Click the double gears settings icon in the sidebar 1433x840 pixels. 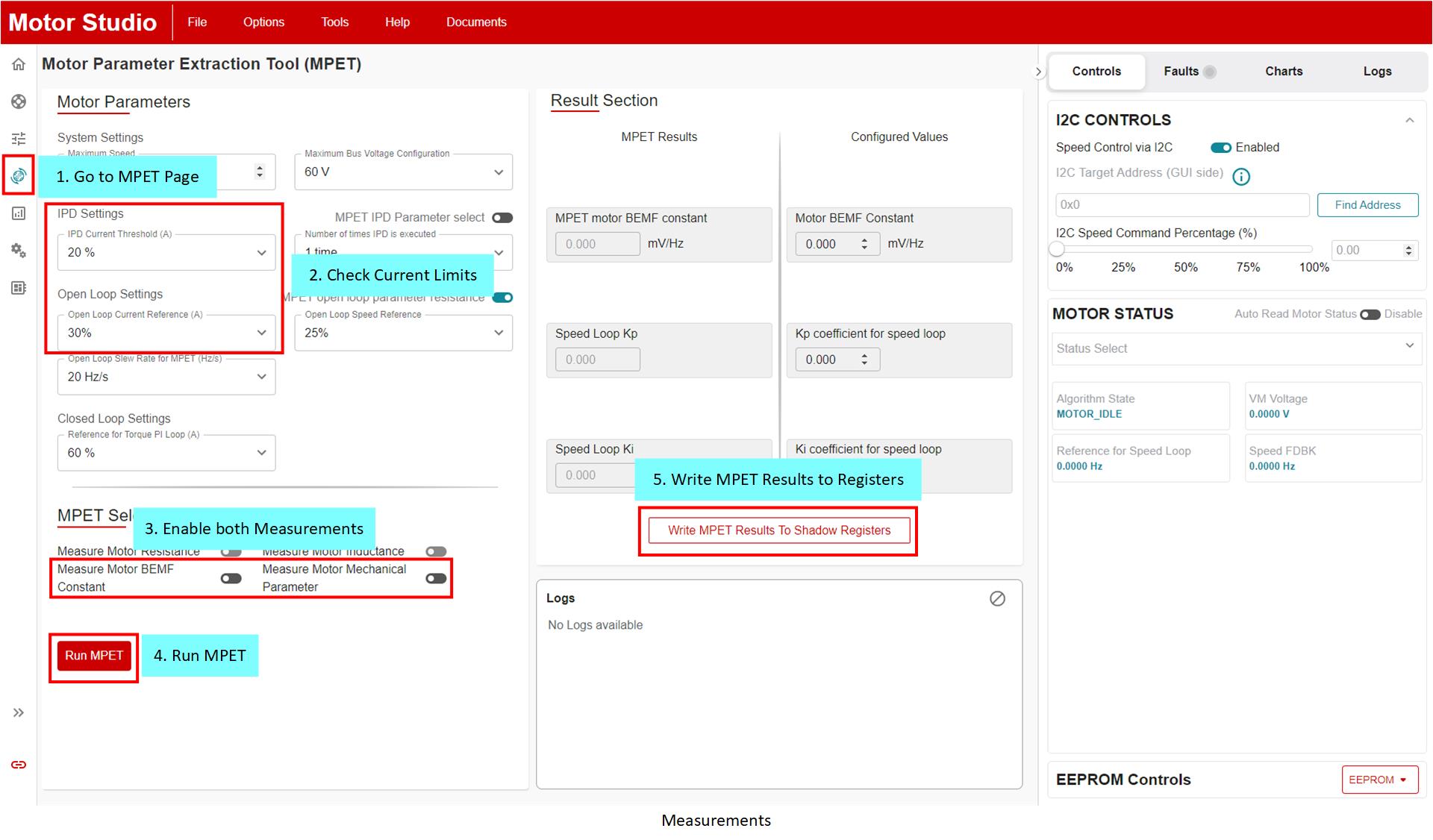19,251
